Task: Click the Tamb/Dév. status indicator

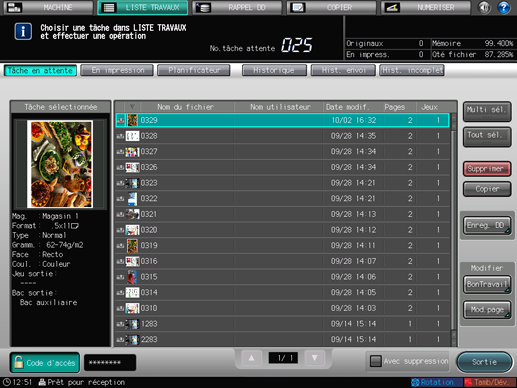Action: [490, 382]
